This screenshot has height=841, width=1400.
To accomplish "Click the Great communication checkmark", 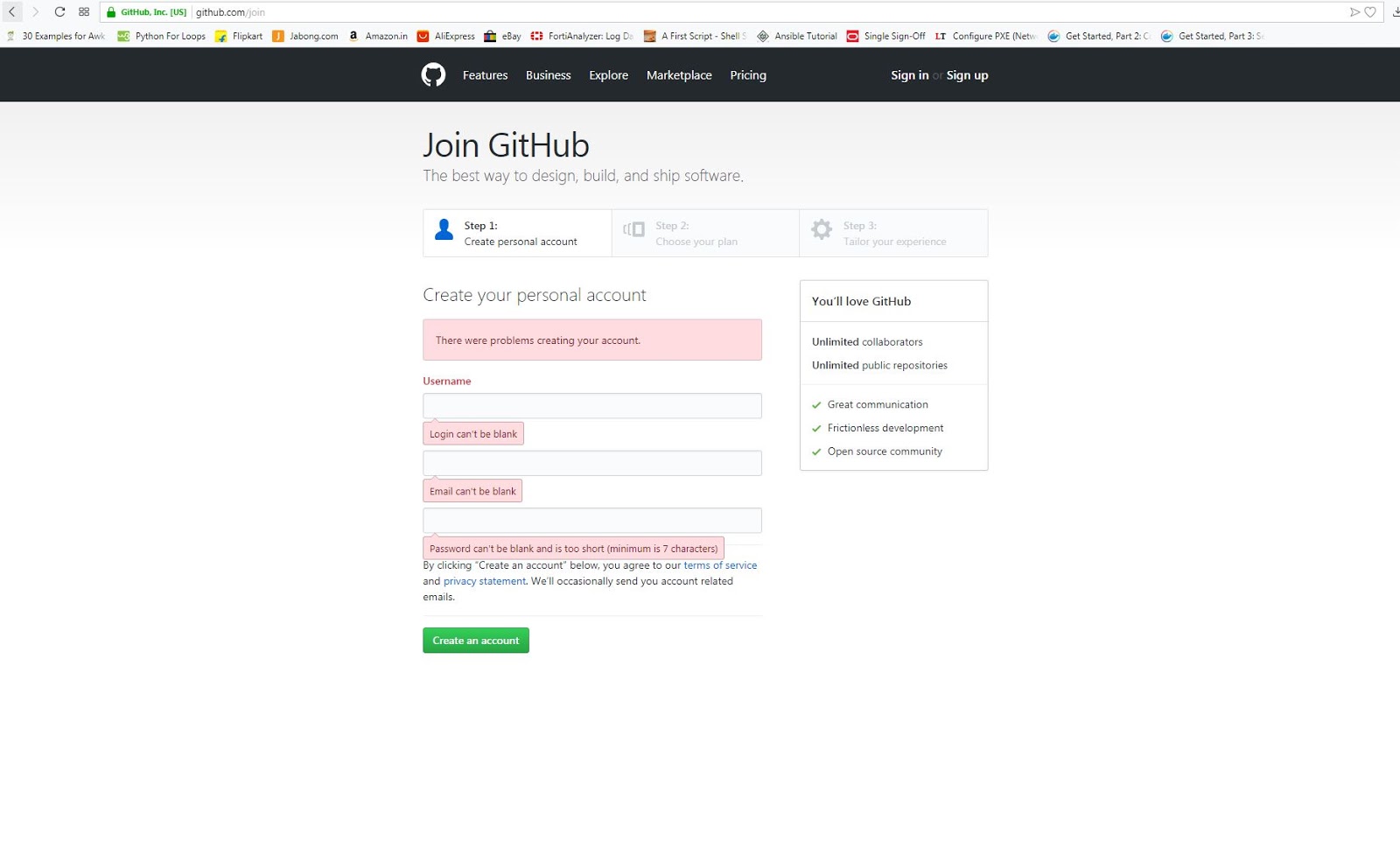I will [x=816, y=404].
